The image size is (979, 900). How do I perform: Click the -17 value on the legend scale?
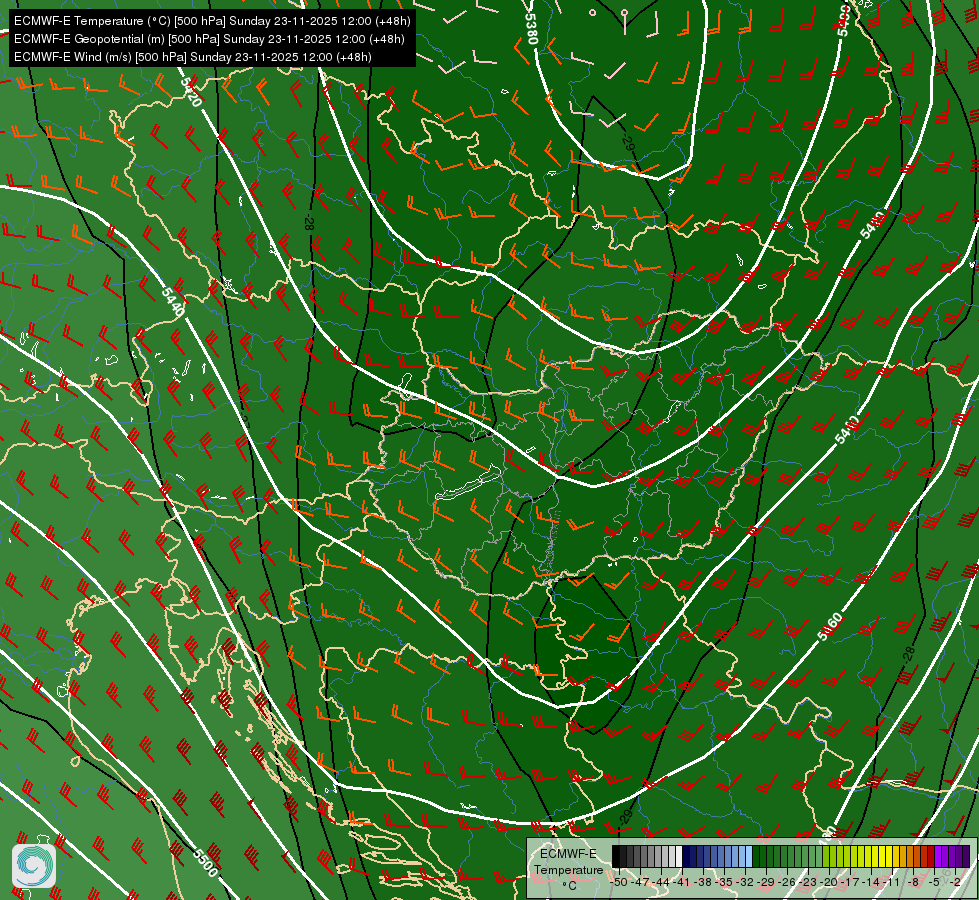tap(850, 882)
